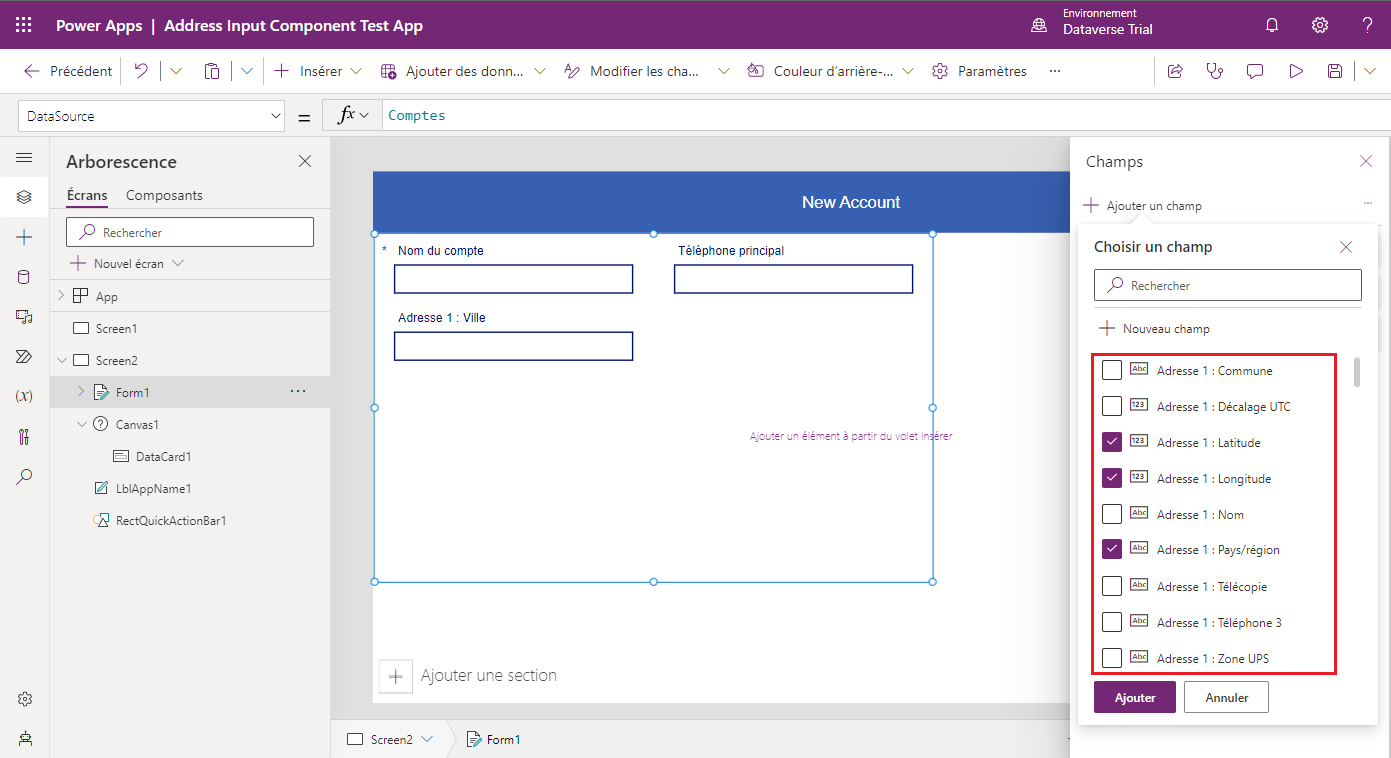Click the Undo arrow icon
This screenshot has height=758, width=1391.
[x=142, y=71]
